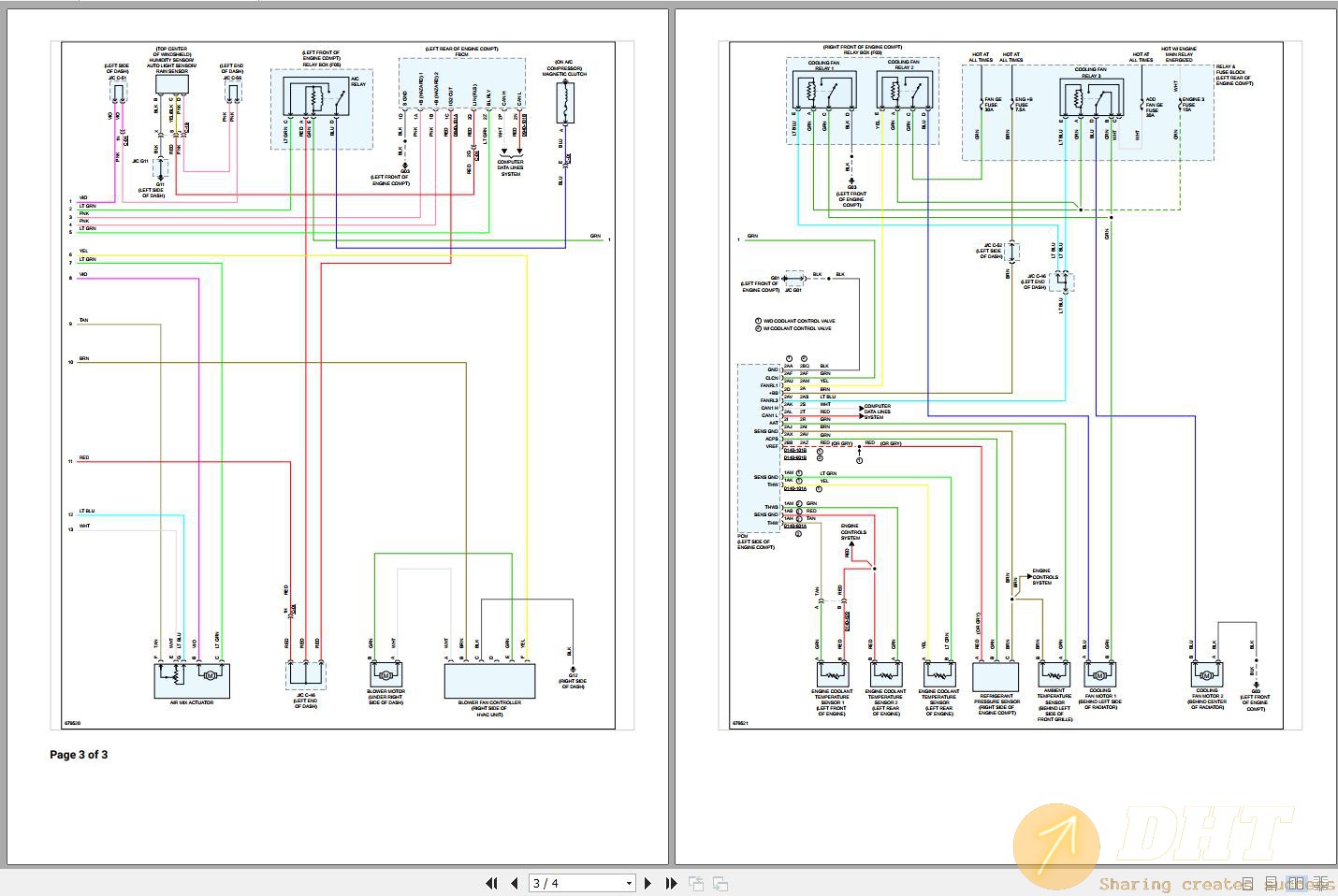Jump to the last page

point(671,883)
